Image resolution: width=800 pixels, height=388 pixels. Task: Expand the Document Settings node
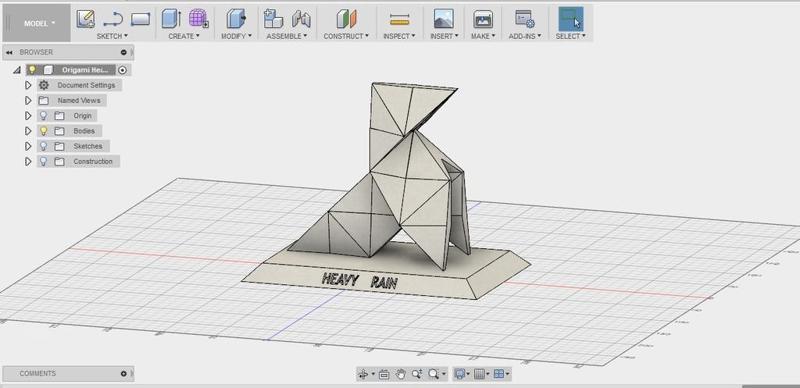pos(29,85)
